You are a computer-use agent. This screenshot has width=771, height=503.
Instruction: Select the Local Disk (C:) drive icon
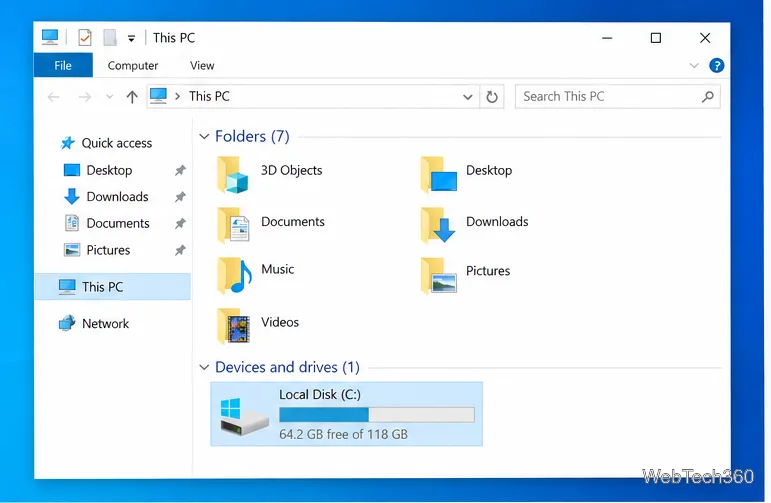(x=244, y=416)
